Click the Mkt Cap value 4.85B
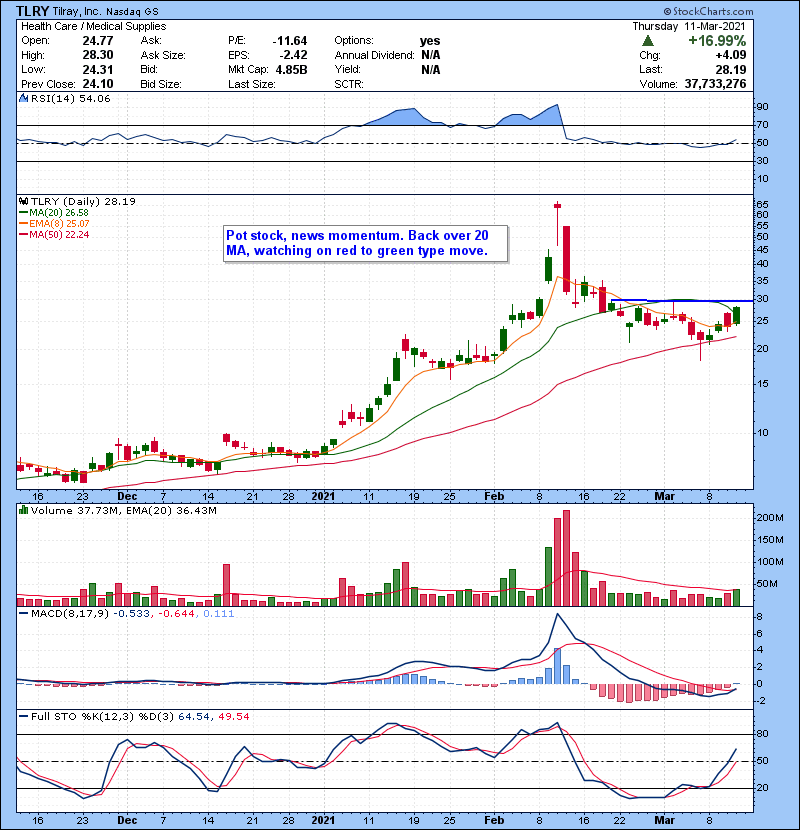Screen dimensions: 800x830 pos(291,69)
